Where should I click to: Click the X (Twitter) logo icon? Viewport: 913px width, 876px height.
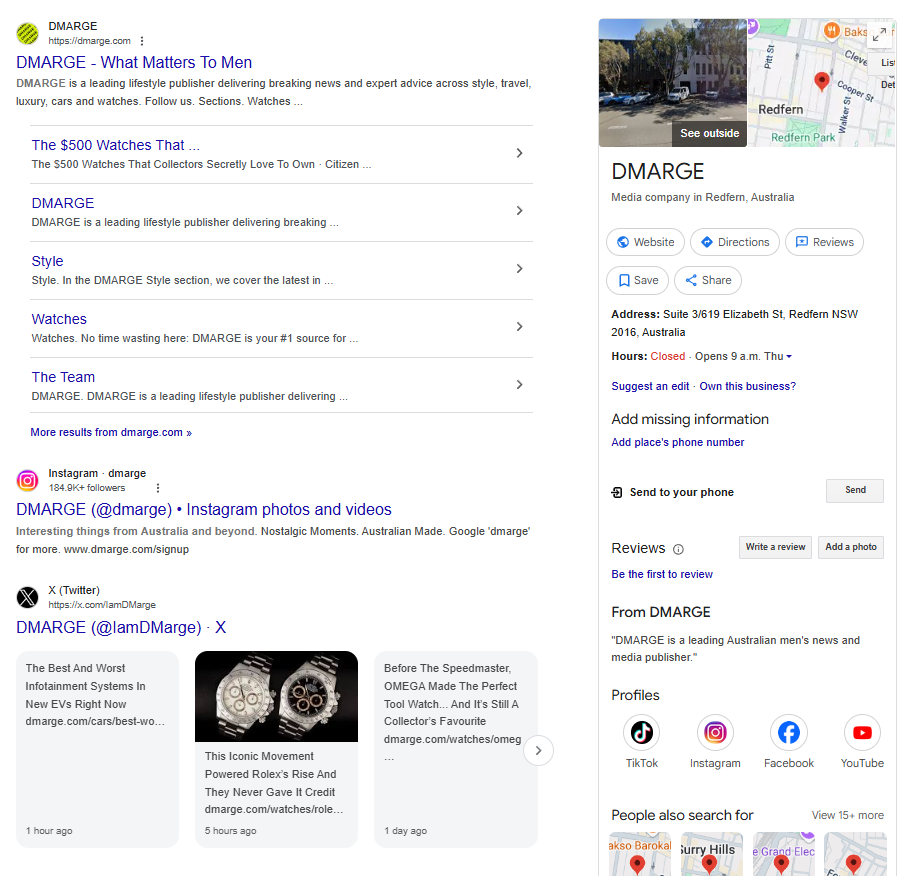point(27,598)
